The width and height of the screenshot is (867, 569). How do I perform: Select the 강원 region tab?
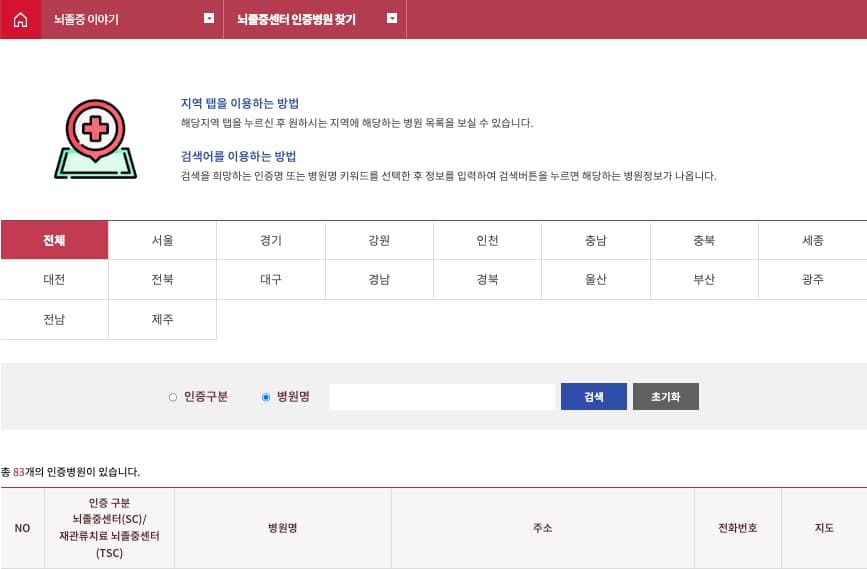pyautogui.click(x=379, y=240)
